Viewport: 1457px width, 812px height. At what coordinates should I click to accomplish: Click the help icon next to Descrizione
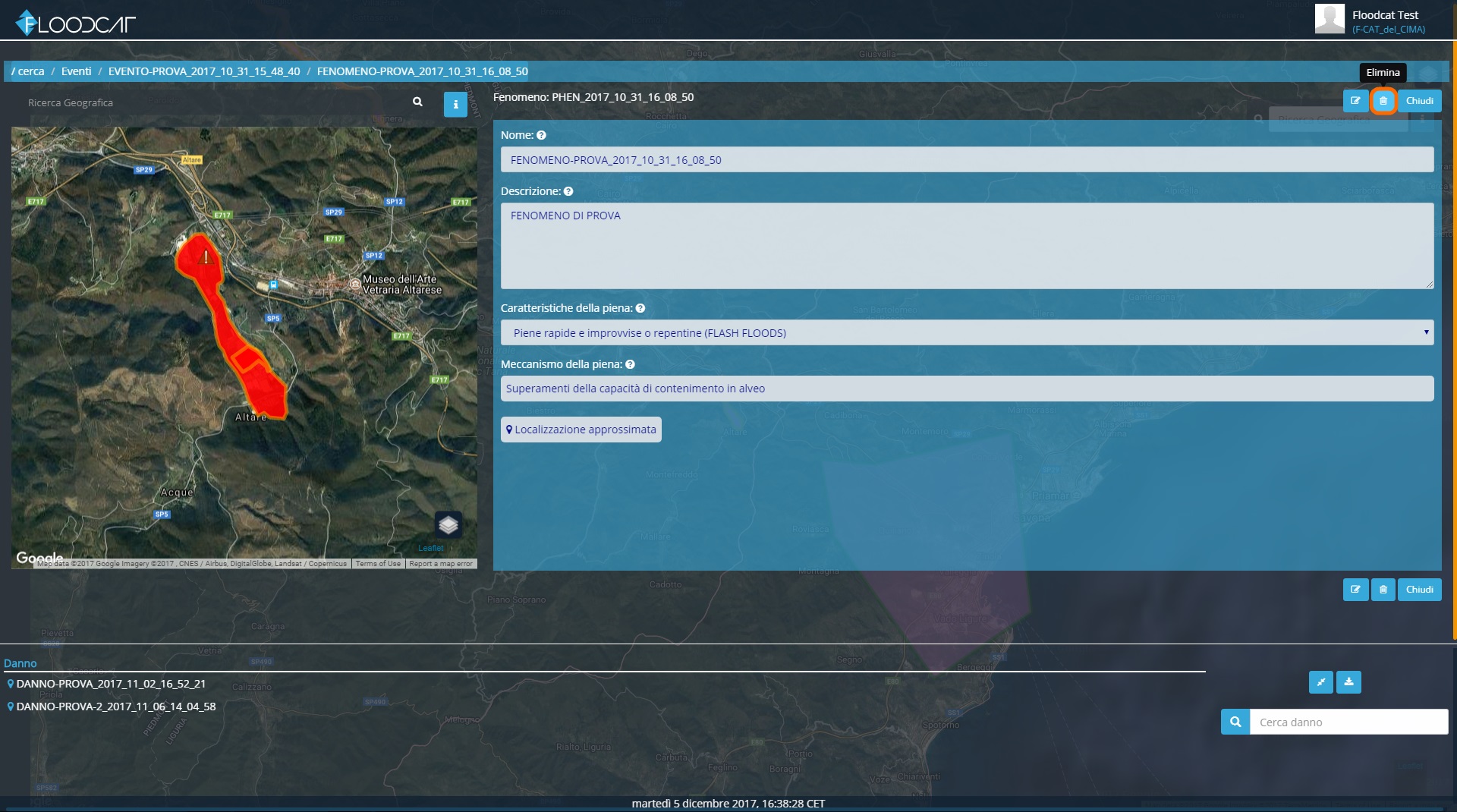(x=568, y=191)
